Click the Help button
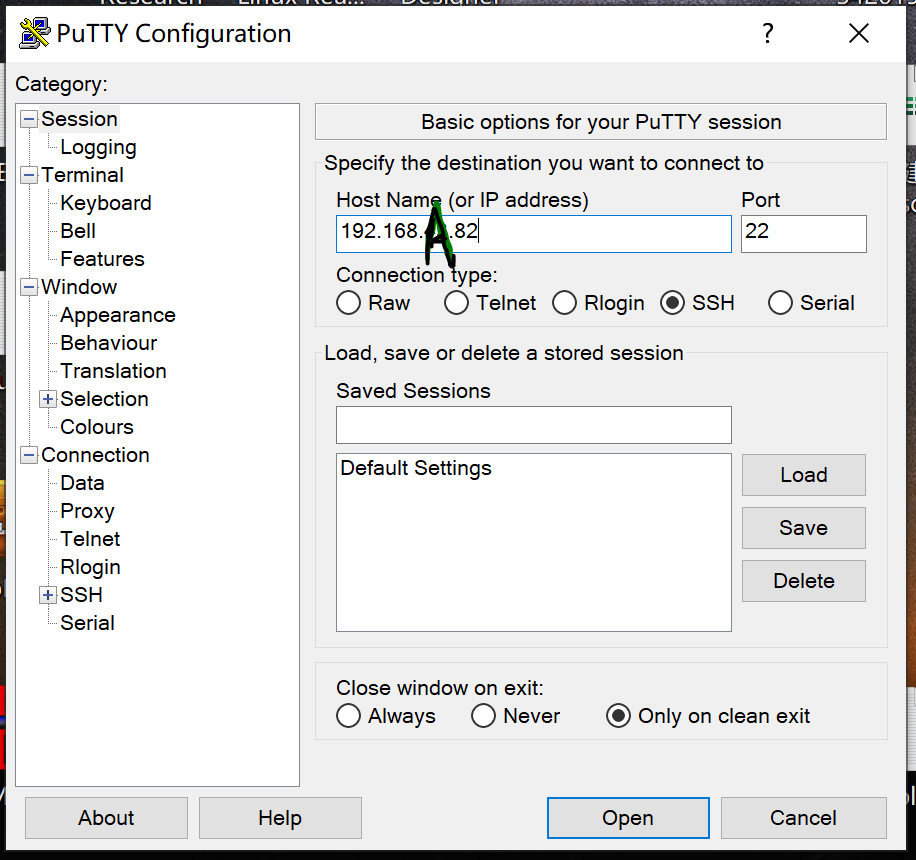Viewport: 916px width, 860px height. [280, 818]
